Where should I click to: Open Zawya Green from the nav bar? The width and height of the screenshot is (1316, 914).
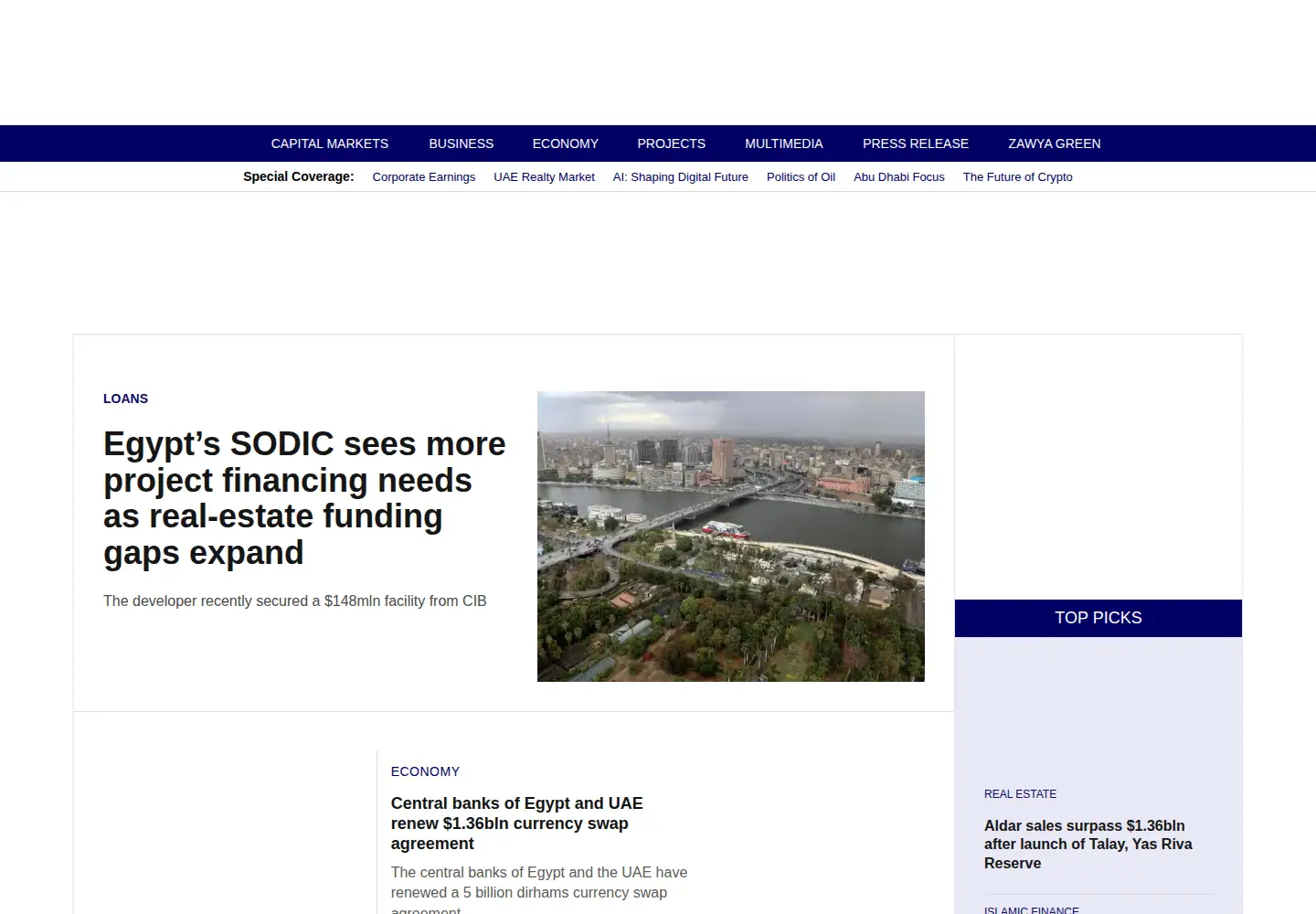(x=1054, y=143)
